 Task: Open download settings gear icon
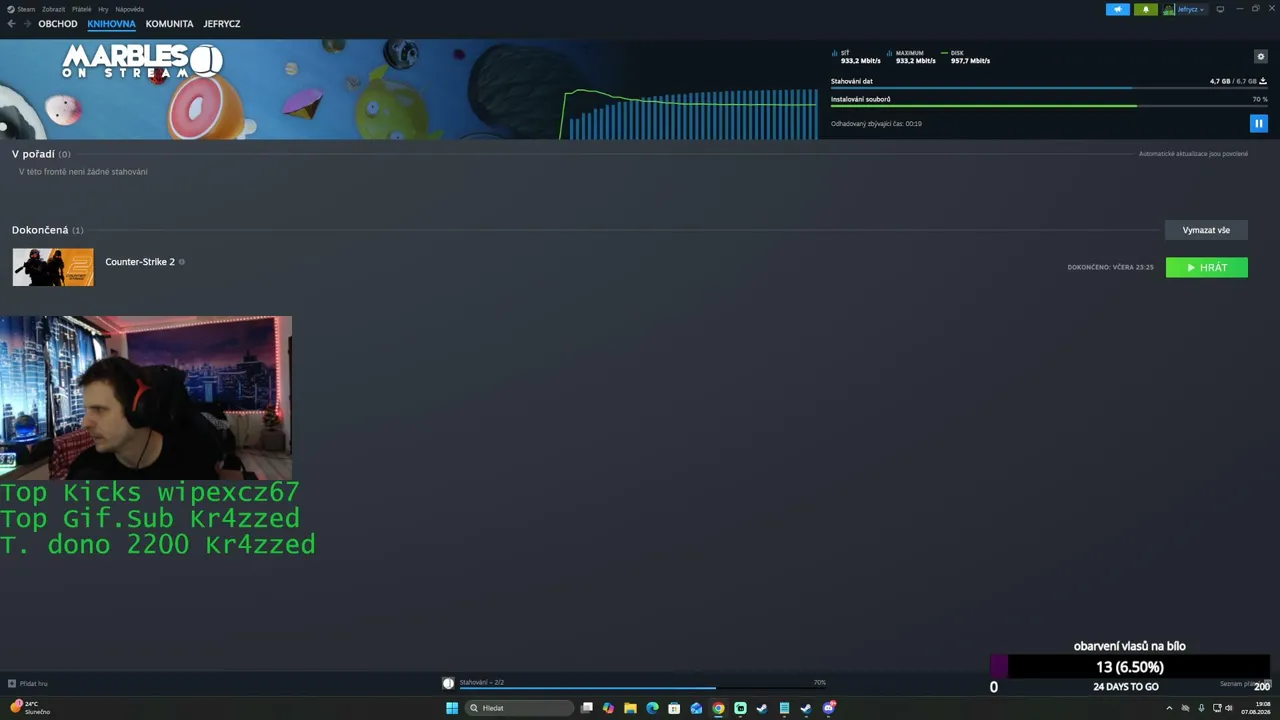[x=1260, y=56]
